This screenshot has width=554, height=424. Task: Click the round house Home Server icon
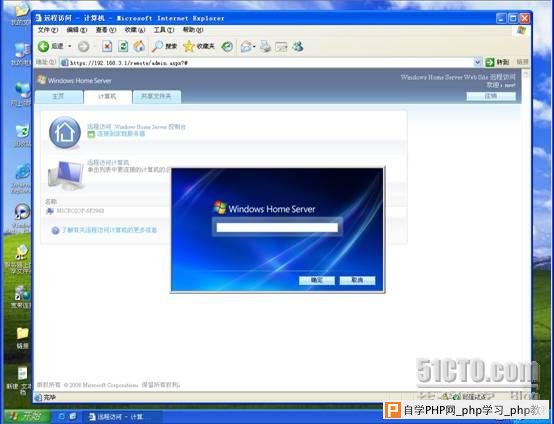65,132
